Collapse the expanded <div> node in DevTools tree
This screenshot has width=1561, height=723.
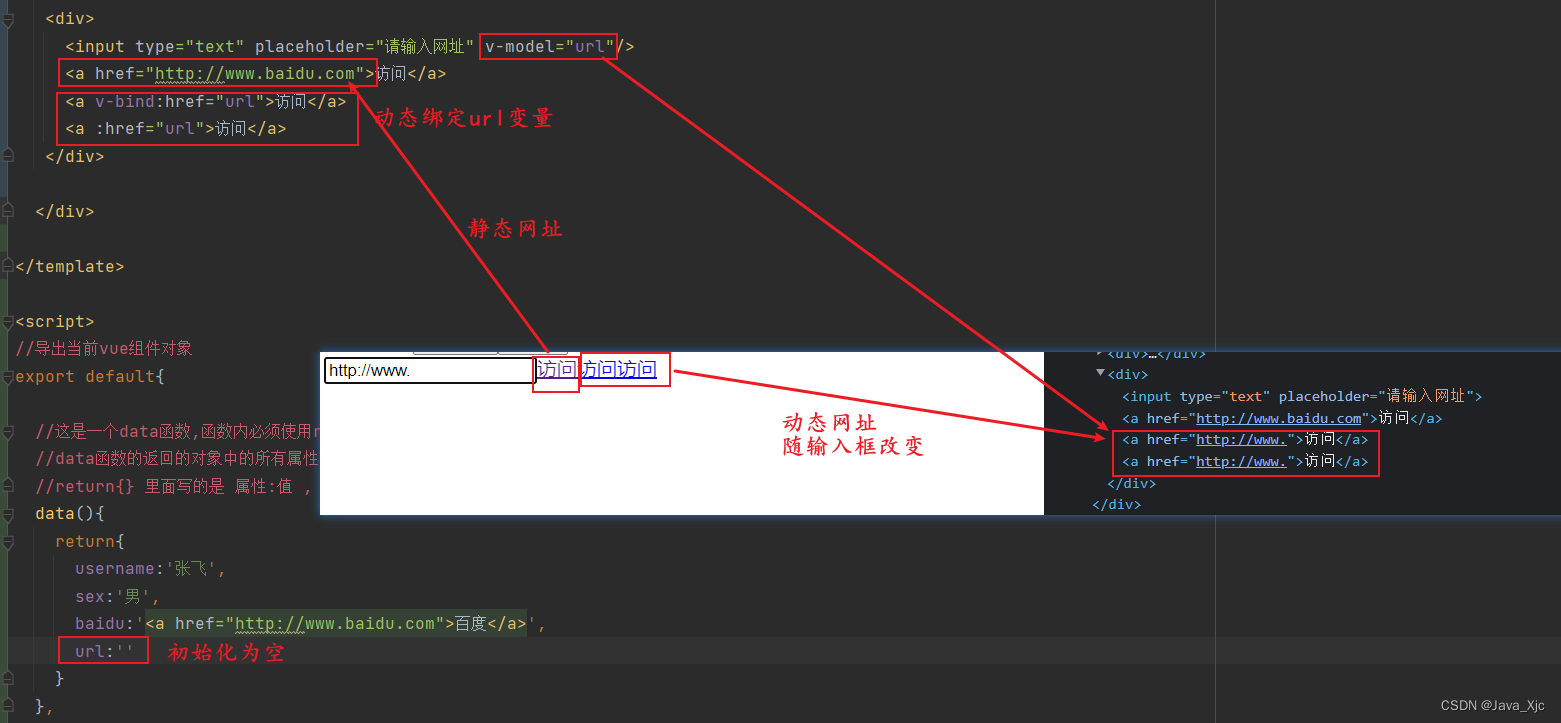coord(1100,373)
